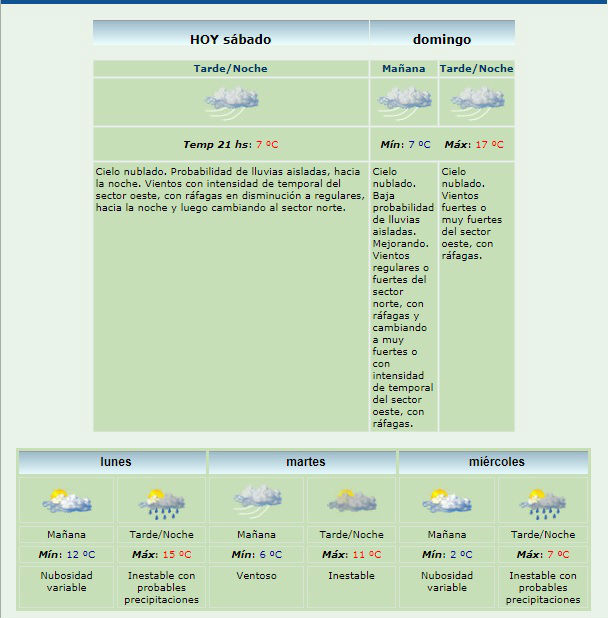
Task: Select the miércoles day header
Action: [x=496, y=462]
